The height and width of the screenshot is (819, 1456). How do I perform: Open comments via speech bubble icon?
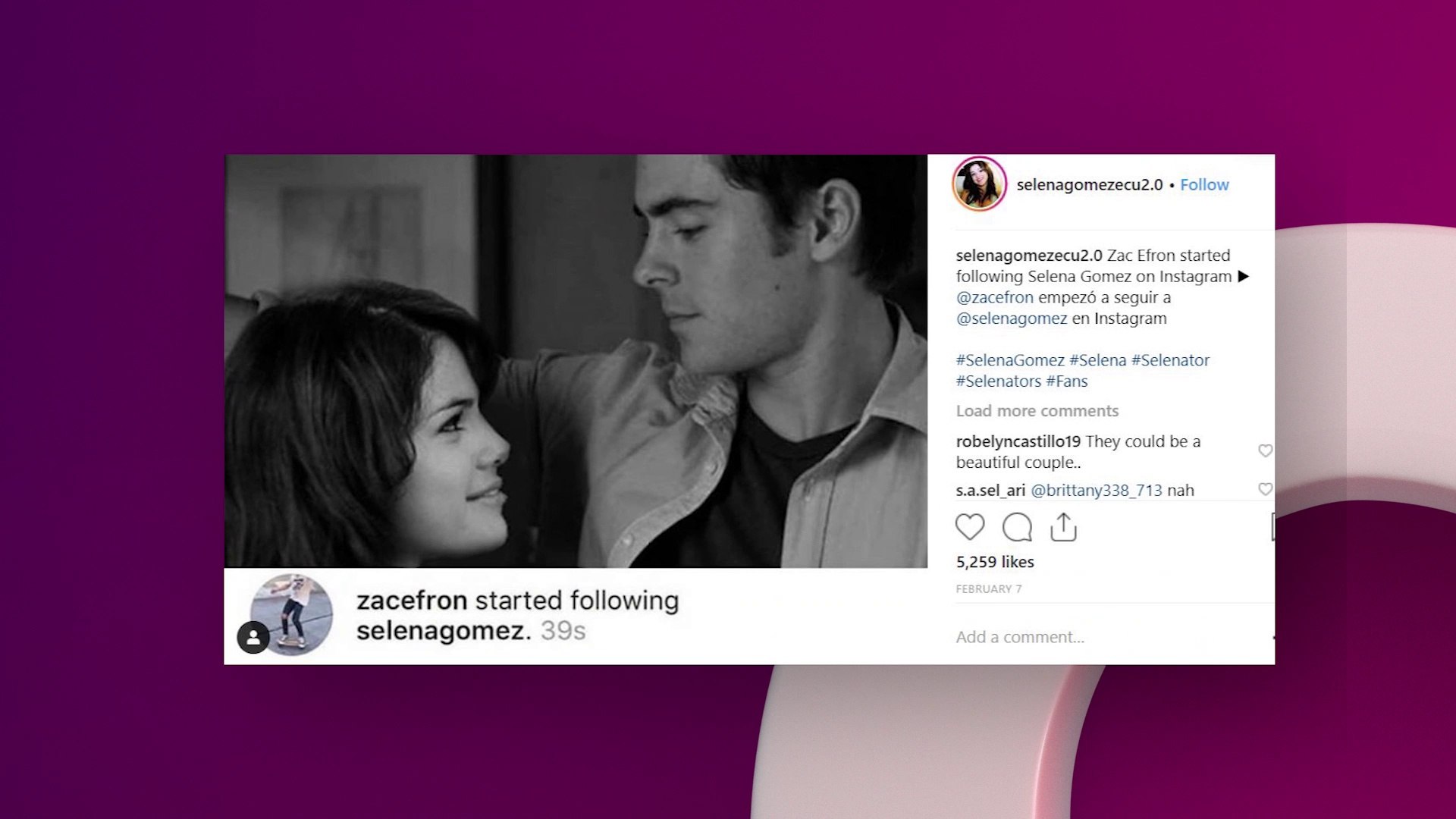click(x=1017, y=527)
